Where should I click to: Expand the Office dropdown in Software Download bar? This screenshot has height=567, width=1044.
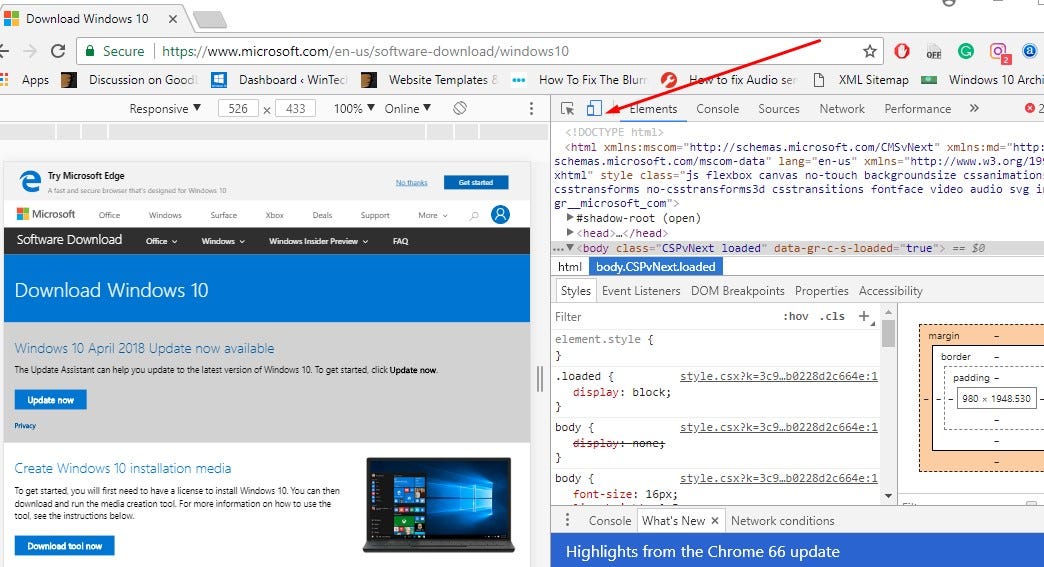tap(161, 241)
